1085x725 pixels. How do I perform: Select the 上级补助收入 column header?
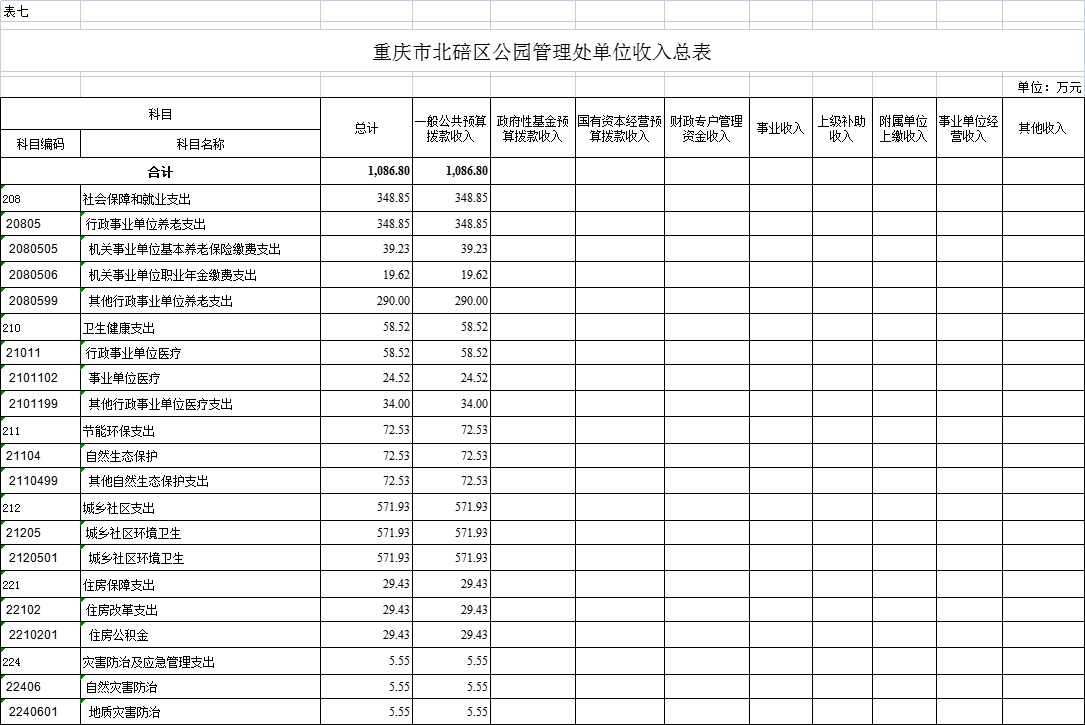click(842, 129)
